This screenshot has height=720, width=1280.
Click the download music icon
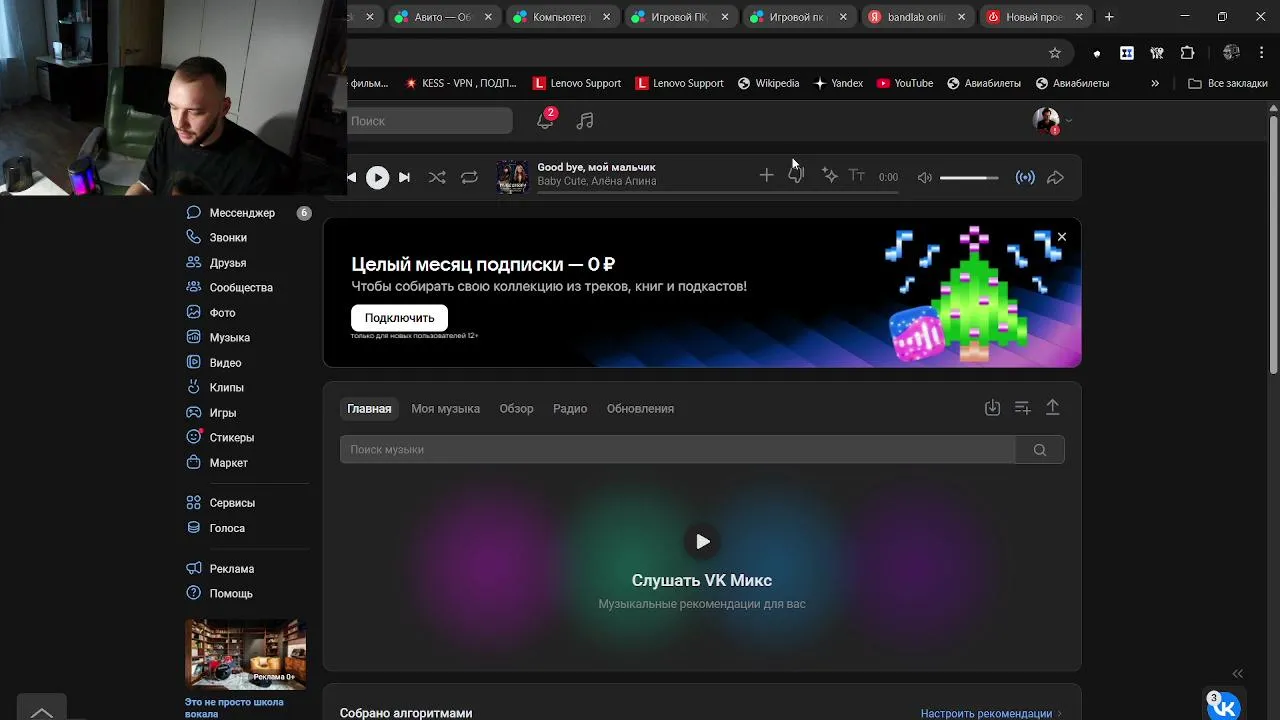pos(992,408)
